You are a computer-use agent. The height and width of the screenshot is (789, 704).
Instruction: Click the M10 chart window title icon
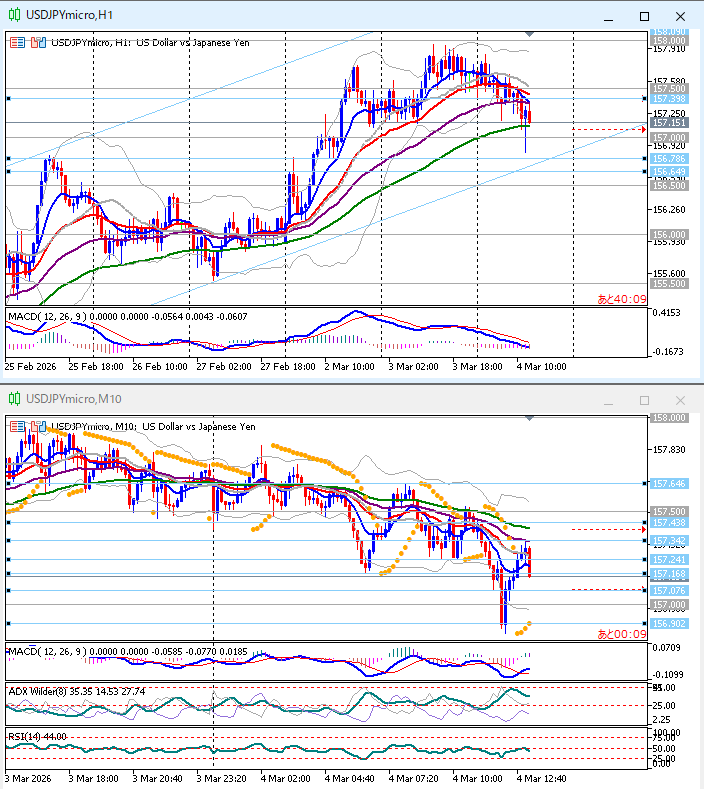click(x=14, y=399)
